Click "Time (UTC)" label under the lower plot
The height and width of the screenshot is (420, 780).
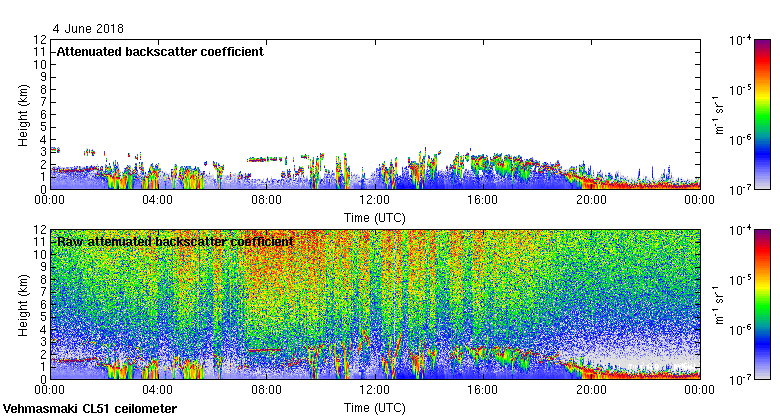375,408
